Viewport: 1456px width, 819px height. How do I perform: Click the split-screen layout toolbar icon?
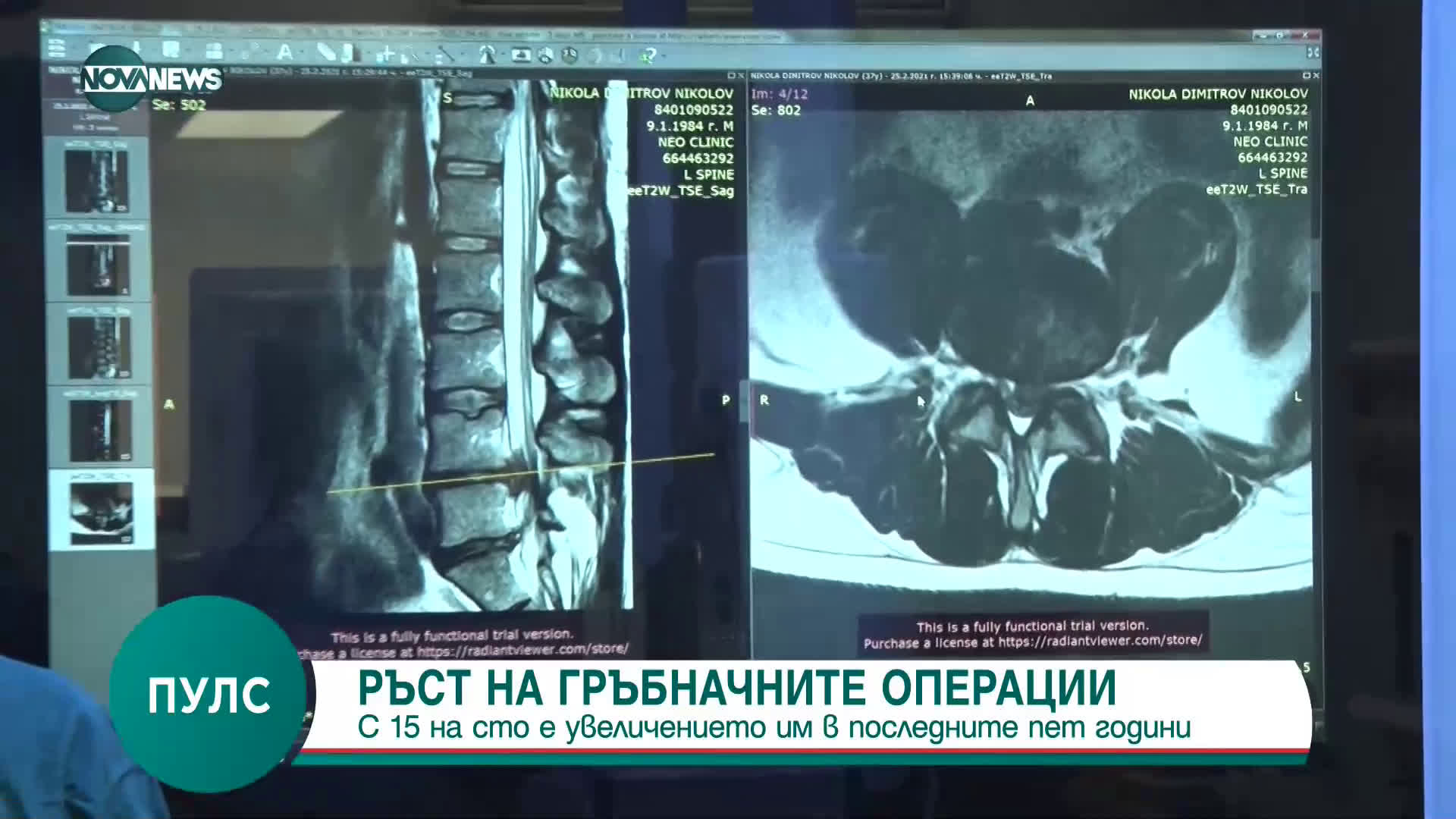[x=213, y=51]
